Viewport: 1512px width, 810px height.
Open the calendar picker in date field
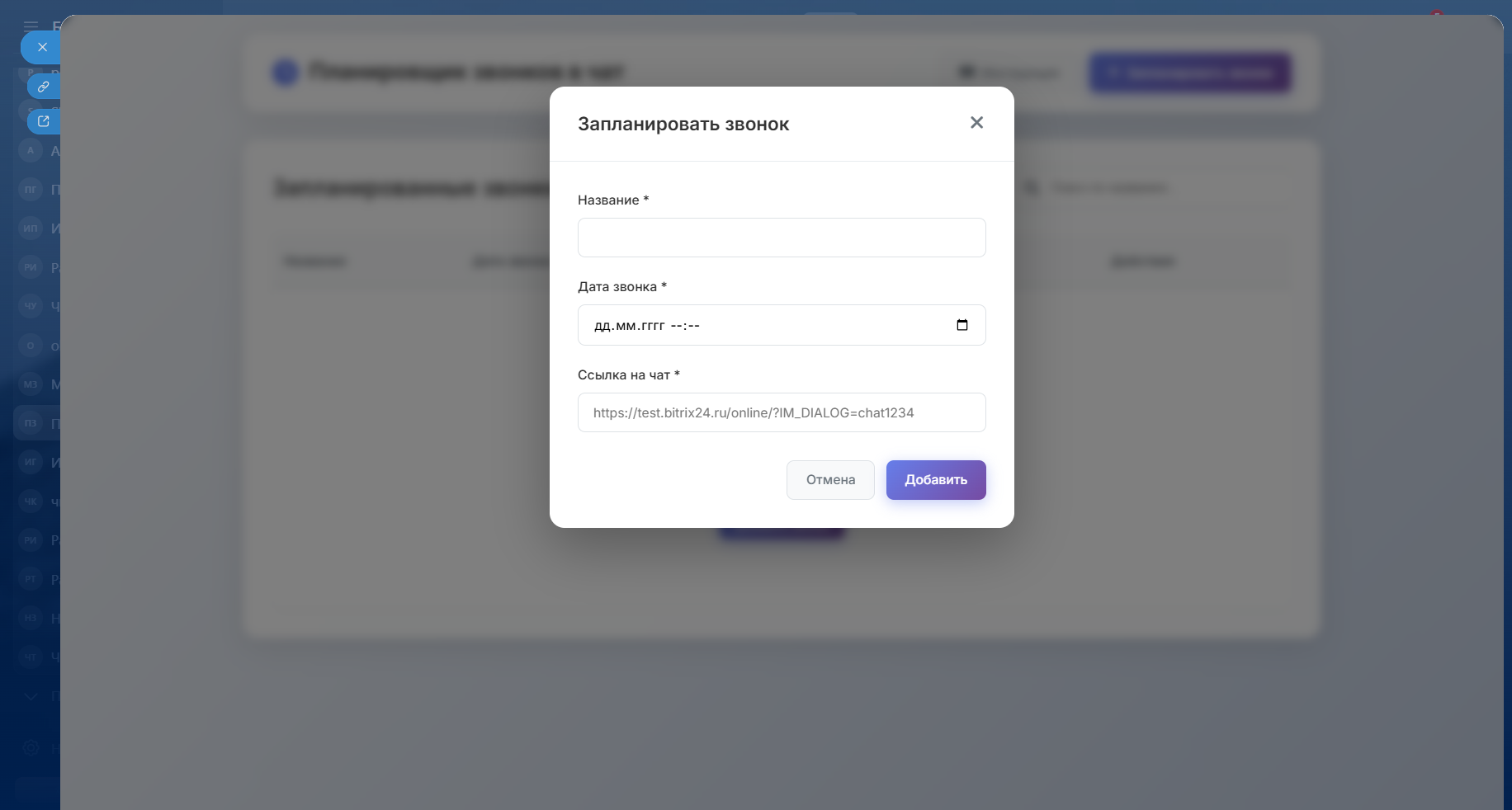tap(962, 325)
